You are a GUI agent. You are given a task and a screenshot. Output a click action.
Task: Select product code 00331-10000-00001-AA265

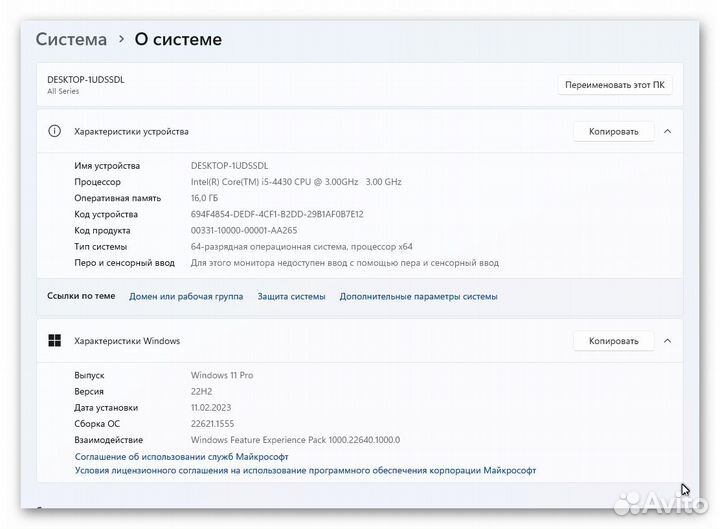(x=244, y=231)
